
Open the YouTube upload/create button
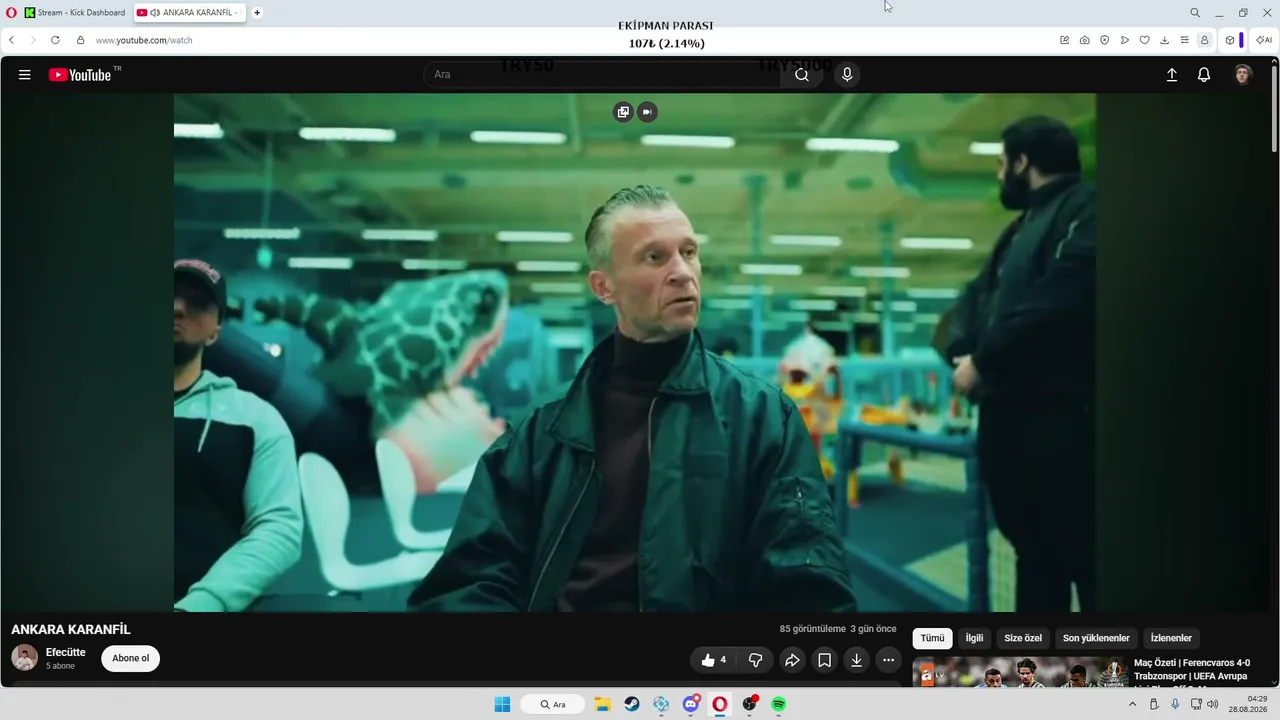[1172, 75]
